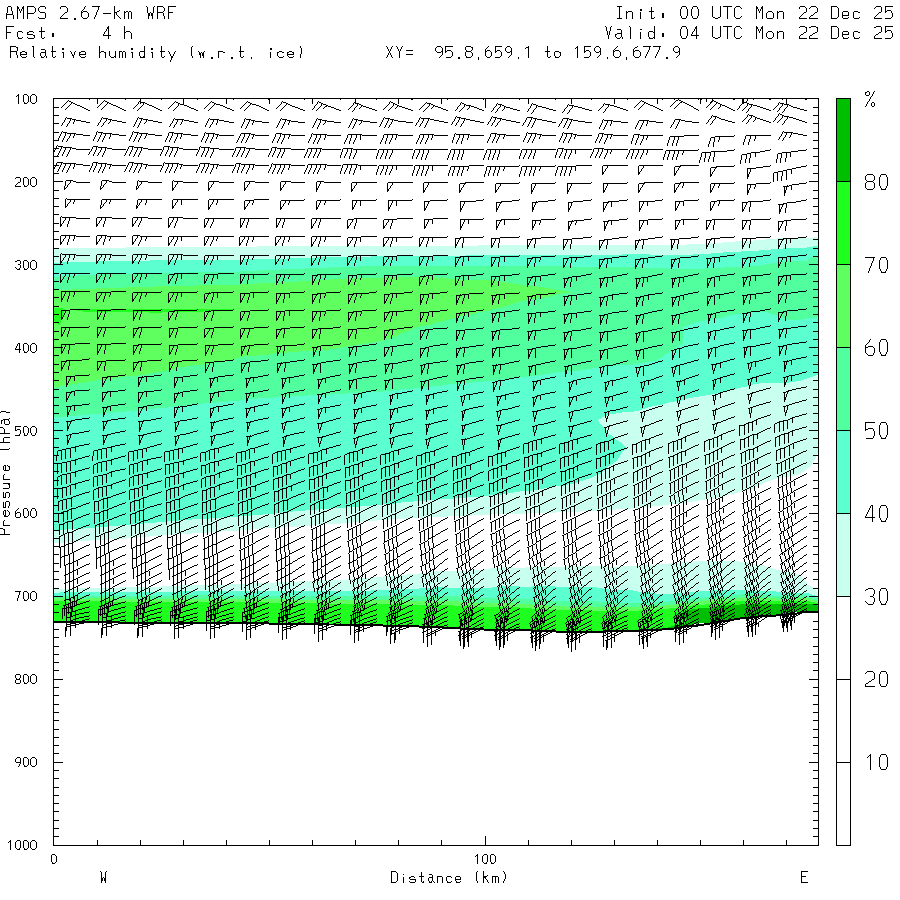Click the % unit label above colorbar
Image resolution: width=900 pixels, height=900 pixels.
[870, 100]
